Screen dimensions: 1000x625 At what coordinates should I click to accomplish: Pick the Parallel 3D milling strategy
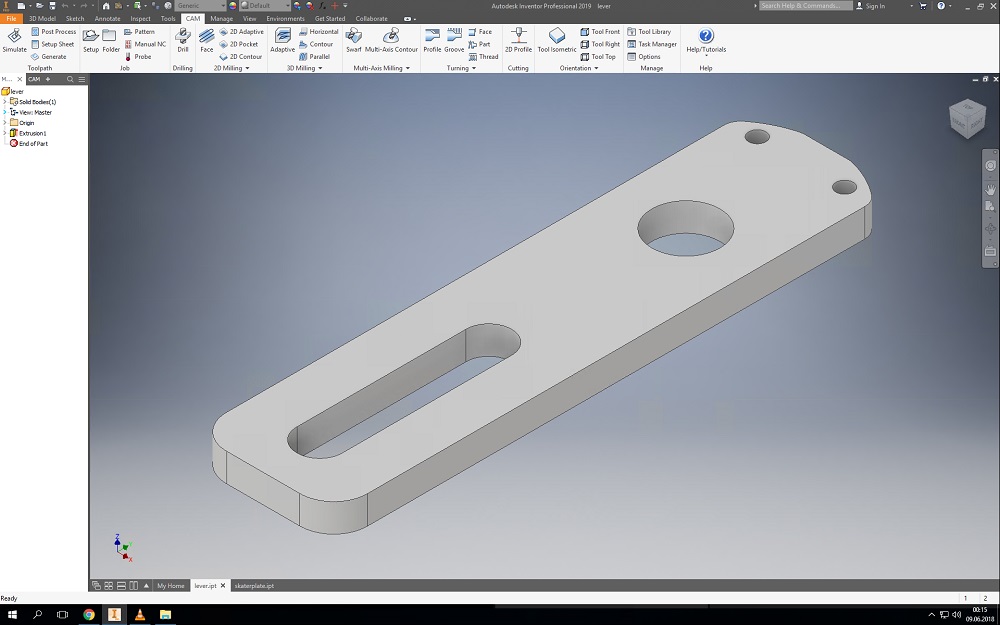(314, 57)
